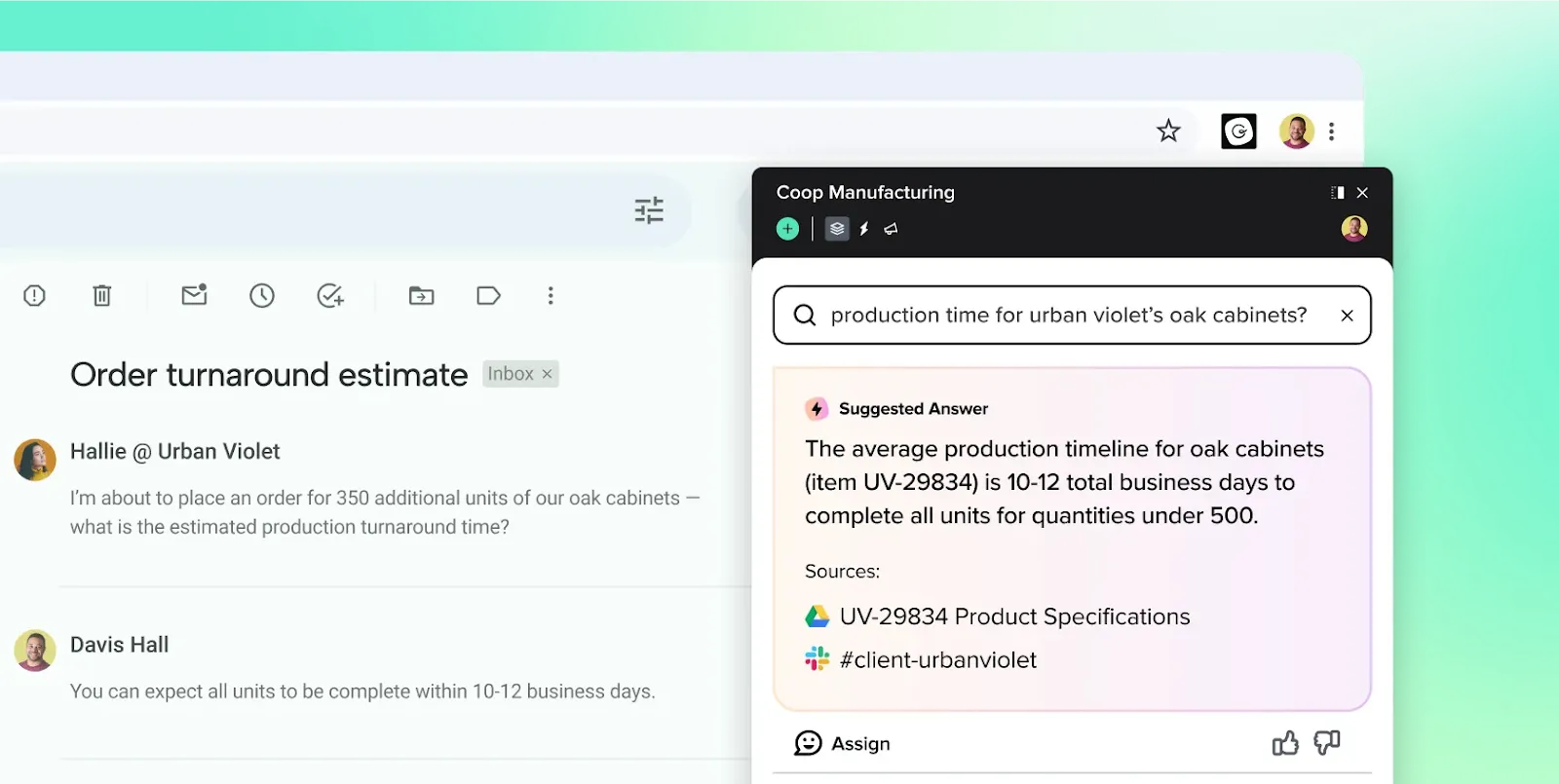Add email to tasks icon
This screenshot has height=784, width=1559.
(x=330, y=295)
